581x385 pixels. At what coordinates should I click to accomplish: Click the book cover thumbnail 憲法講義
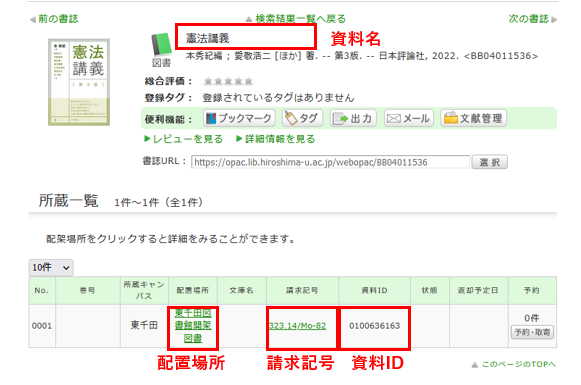(79, 82)
